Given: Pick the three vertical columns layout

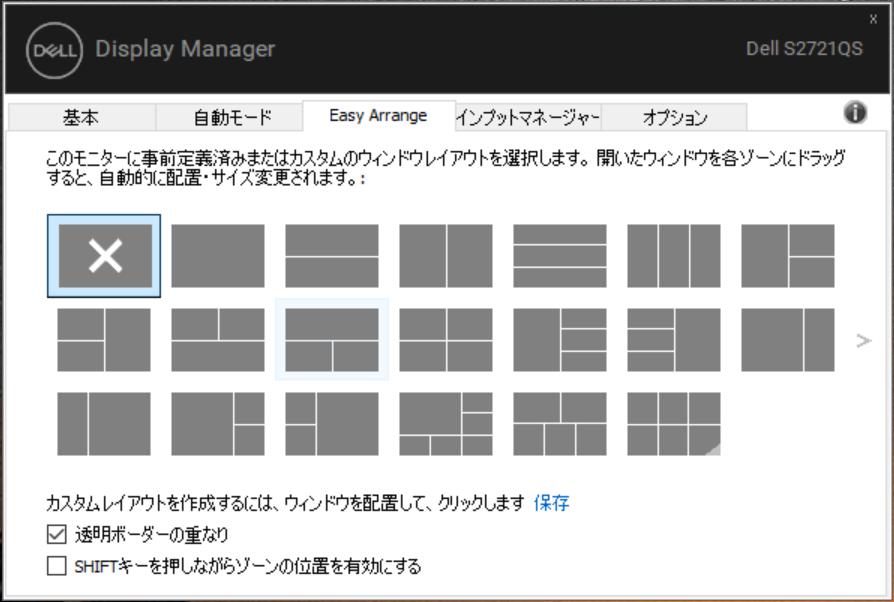Looking at the screenshot, I should 674,256.
